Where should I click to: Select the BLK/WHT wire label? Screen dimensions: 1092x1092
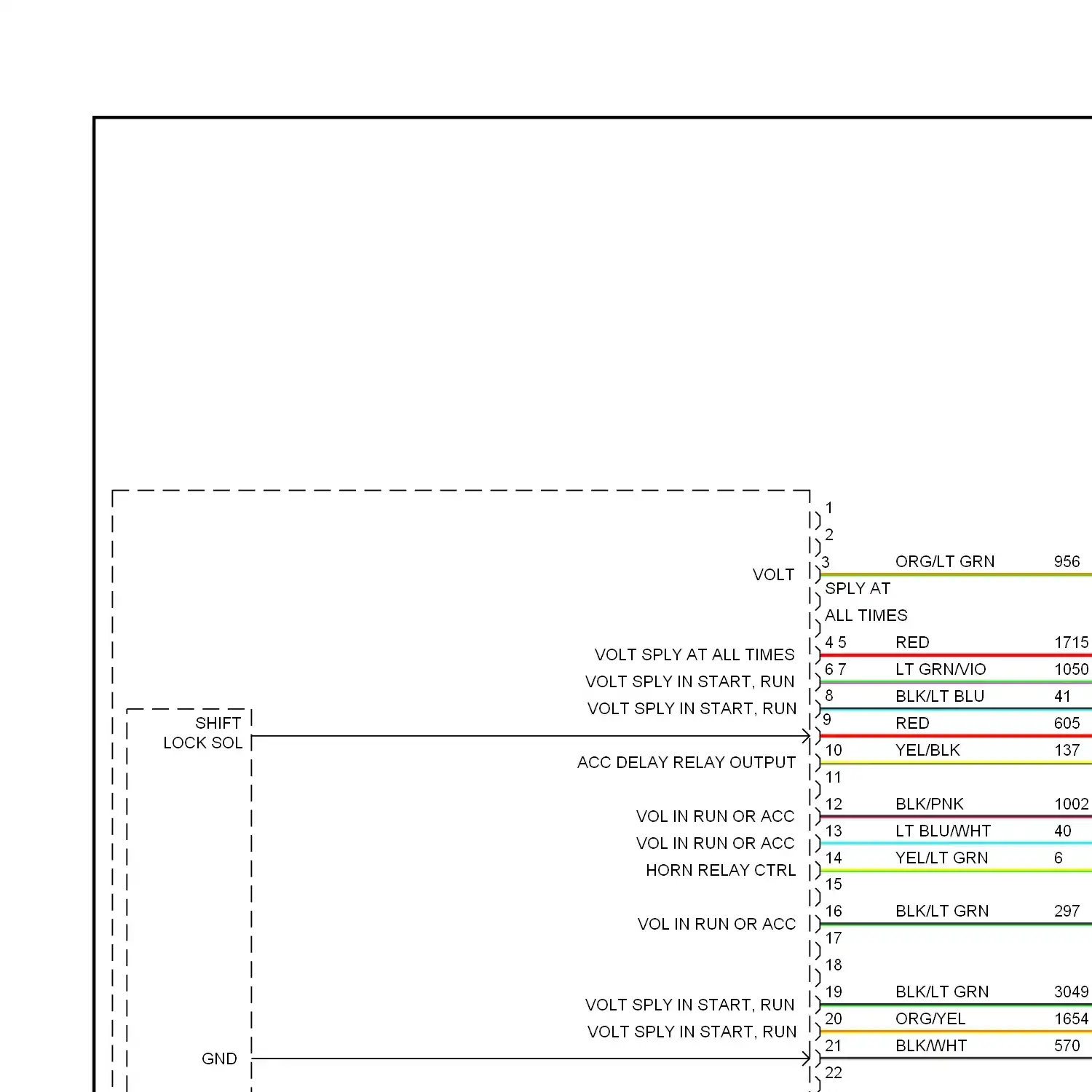point(931,1045)
